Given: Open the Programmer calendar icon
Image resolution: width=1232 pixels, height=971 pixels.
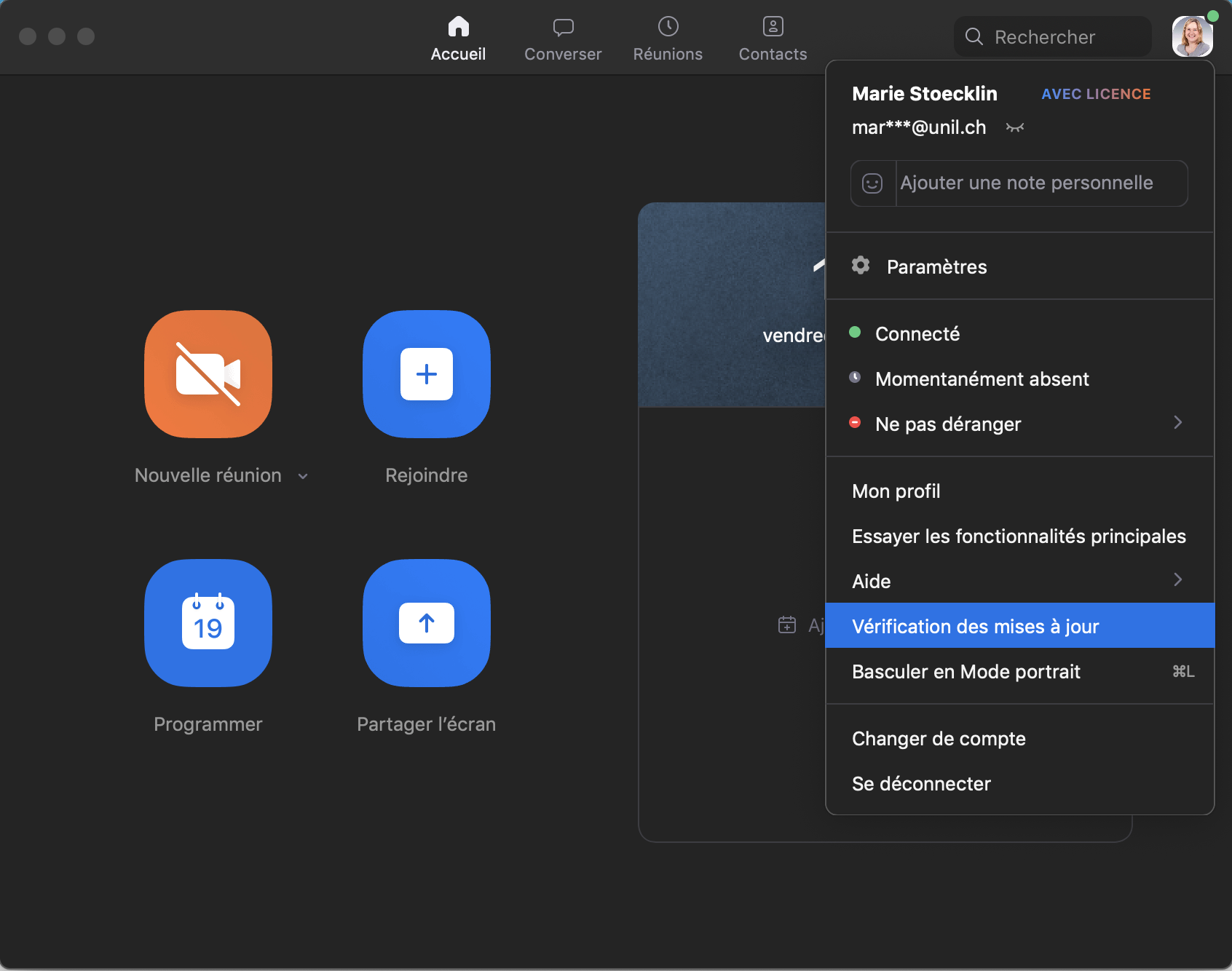Looking at the screenshot, I should [208, 623].
